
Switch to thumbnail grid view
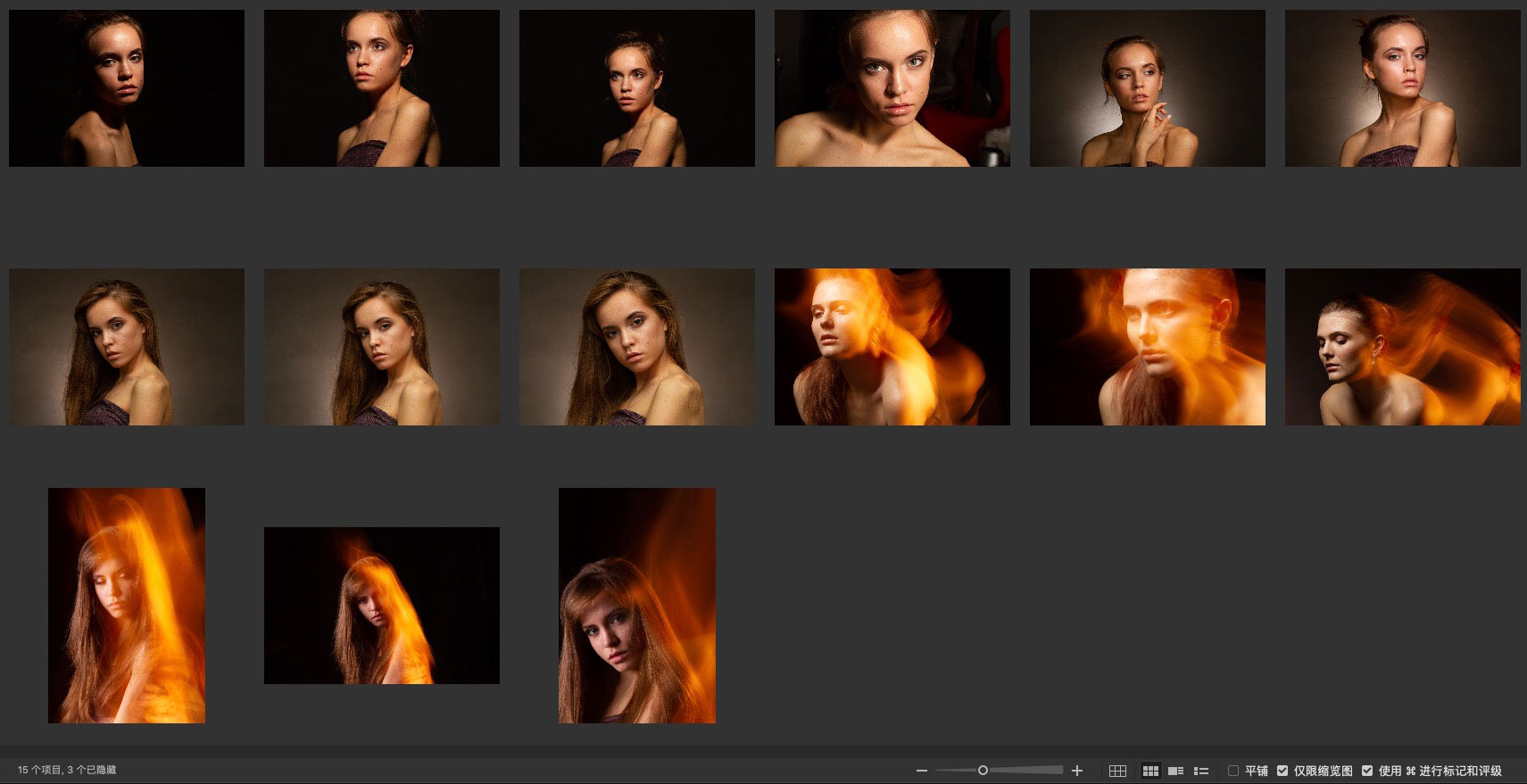(1150, 771)
